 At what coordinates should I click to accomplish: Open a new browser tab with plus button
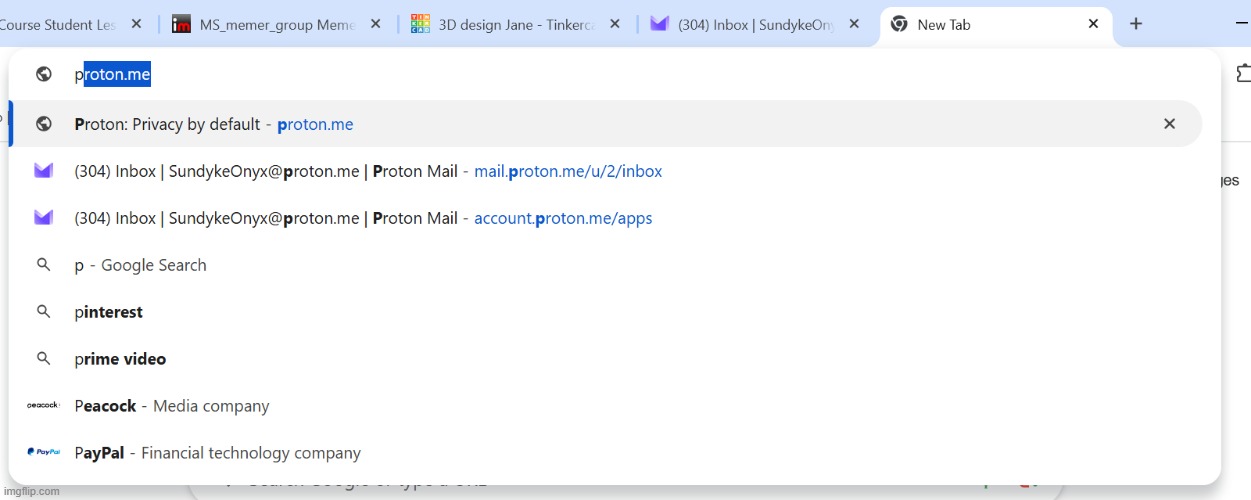(1136, 24)
